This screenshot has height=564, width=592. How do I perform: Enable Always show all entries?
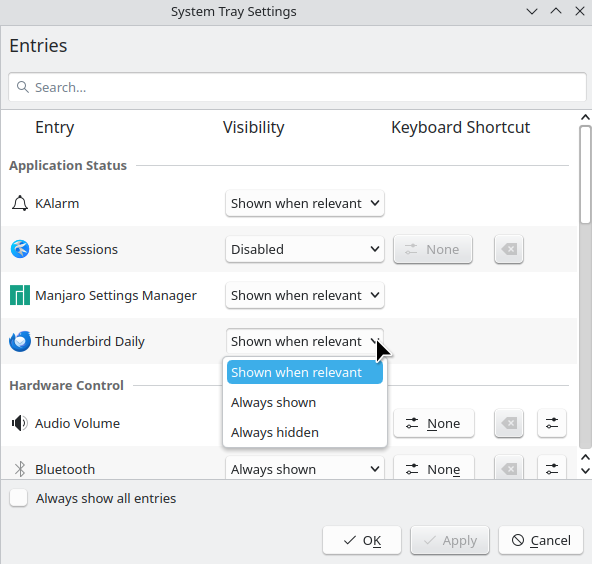pyautogui.click(x=18, y=498)
